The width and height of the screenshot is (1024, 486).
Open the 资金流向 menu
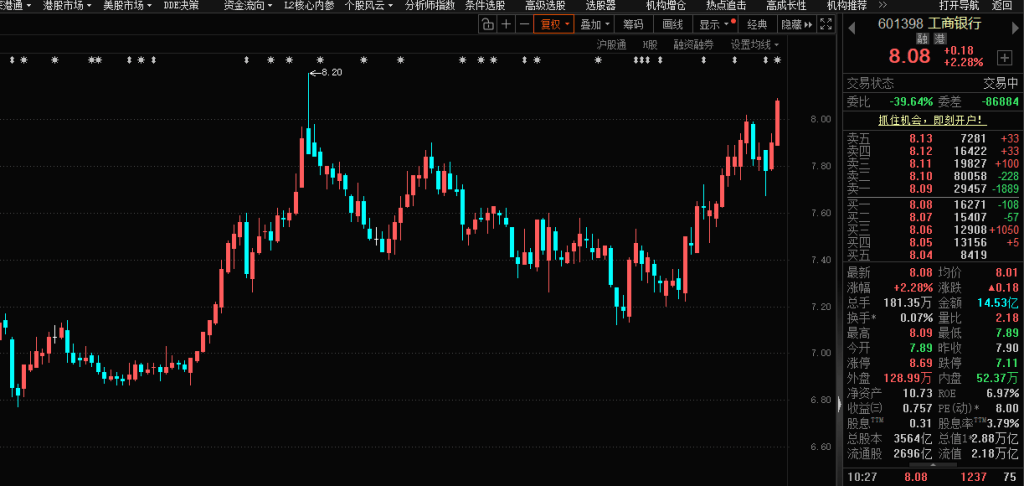[x=248, y=5]
